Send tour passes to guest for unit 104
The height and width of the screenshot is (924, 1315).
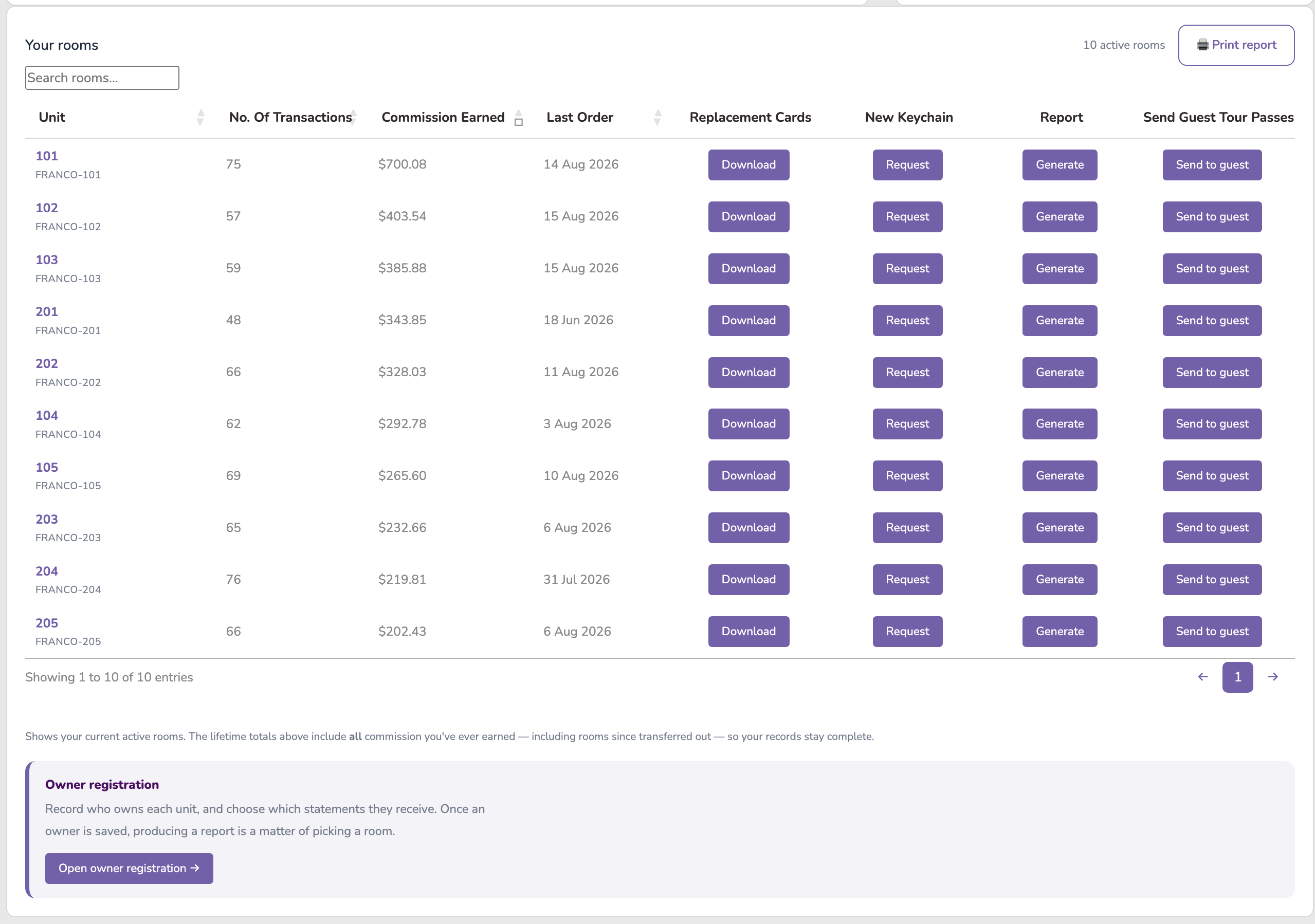tap(1212, 423)
